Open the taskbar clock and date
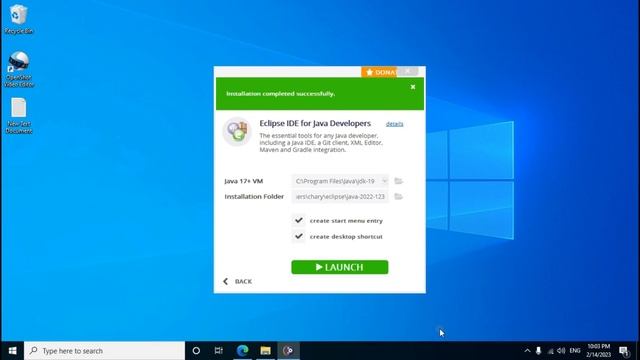 tap(598, 351)
